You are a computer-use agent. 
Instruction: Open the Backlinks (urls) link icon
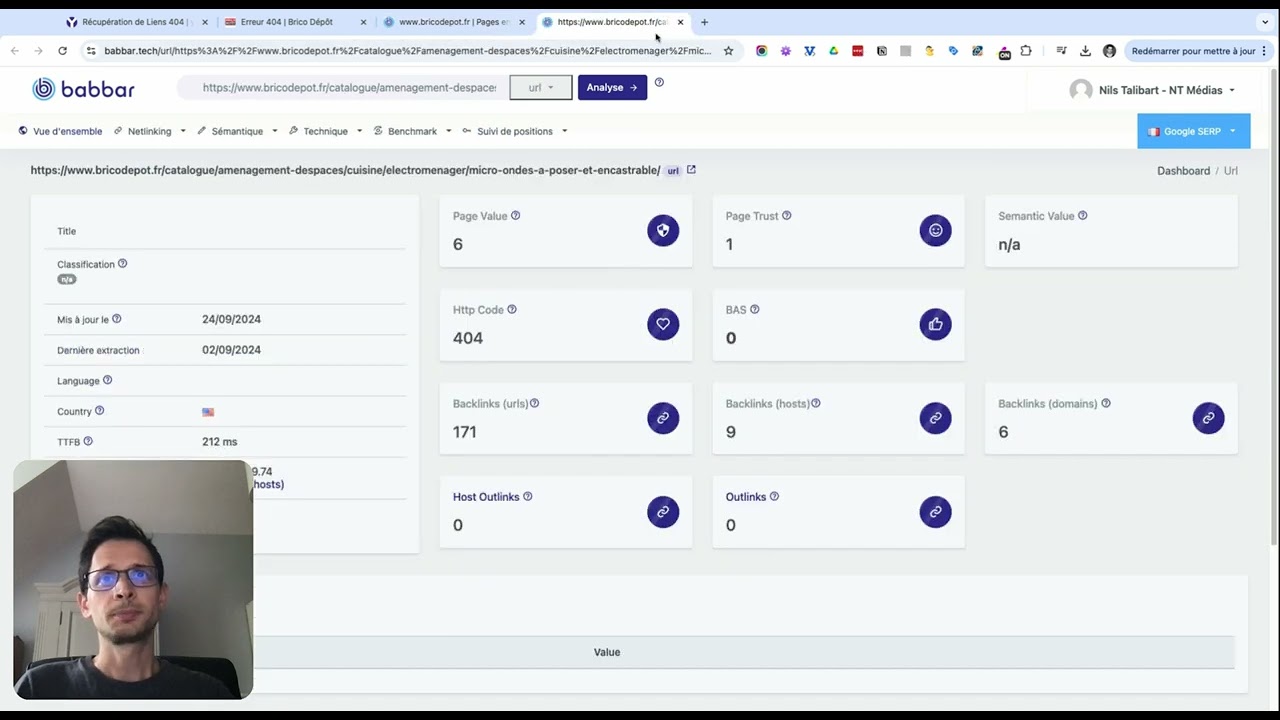point(663,418)
